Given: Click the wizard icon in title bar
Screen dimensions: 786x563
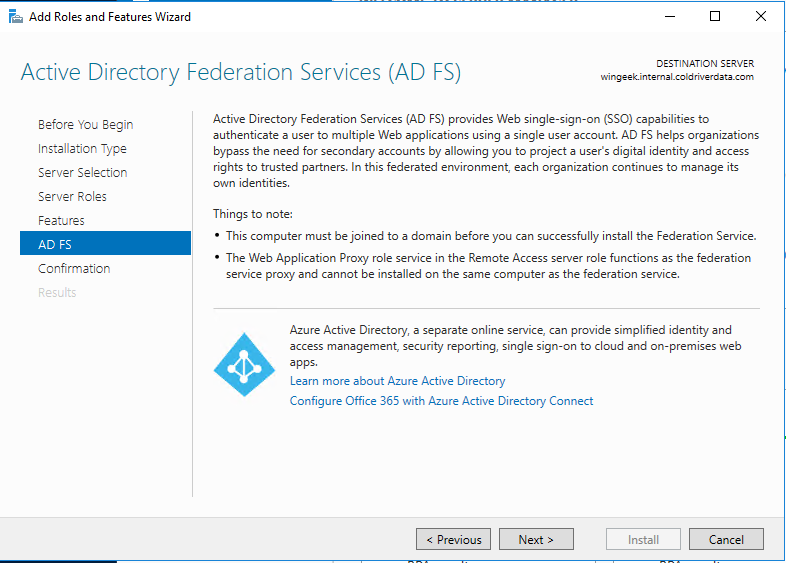Looking at the screenshot, I should pyautogui.click(x=15, y=16).
